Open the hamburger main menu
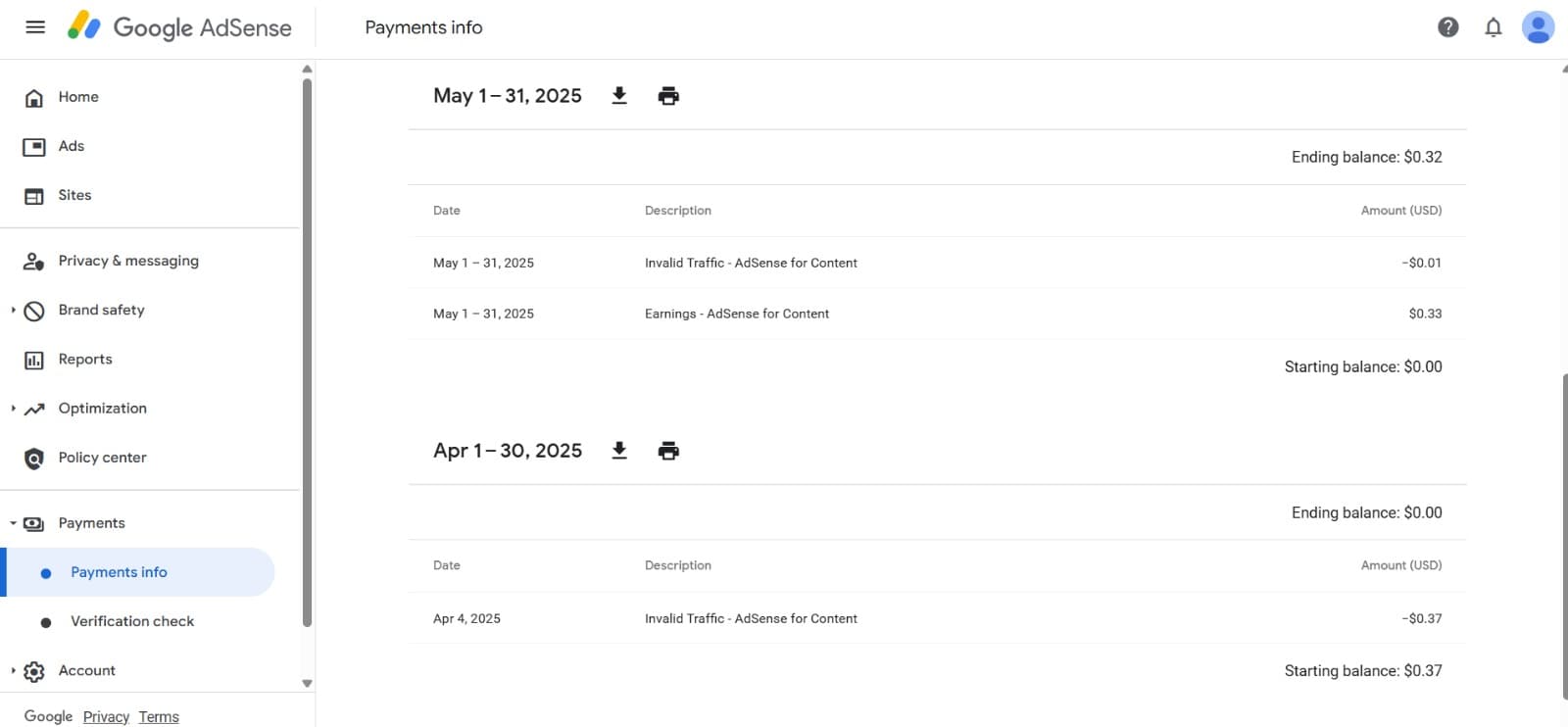This screenshot has height=727, width=1568. 35,27
